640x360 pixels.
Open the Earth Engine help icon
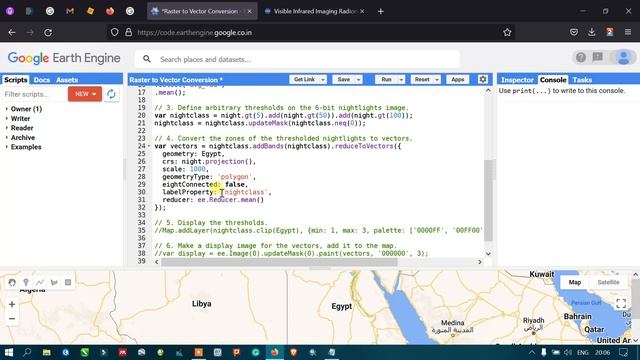(580, 58)
